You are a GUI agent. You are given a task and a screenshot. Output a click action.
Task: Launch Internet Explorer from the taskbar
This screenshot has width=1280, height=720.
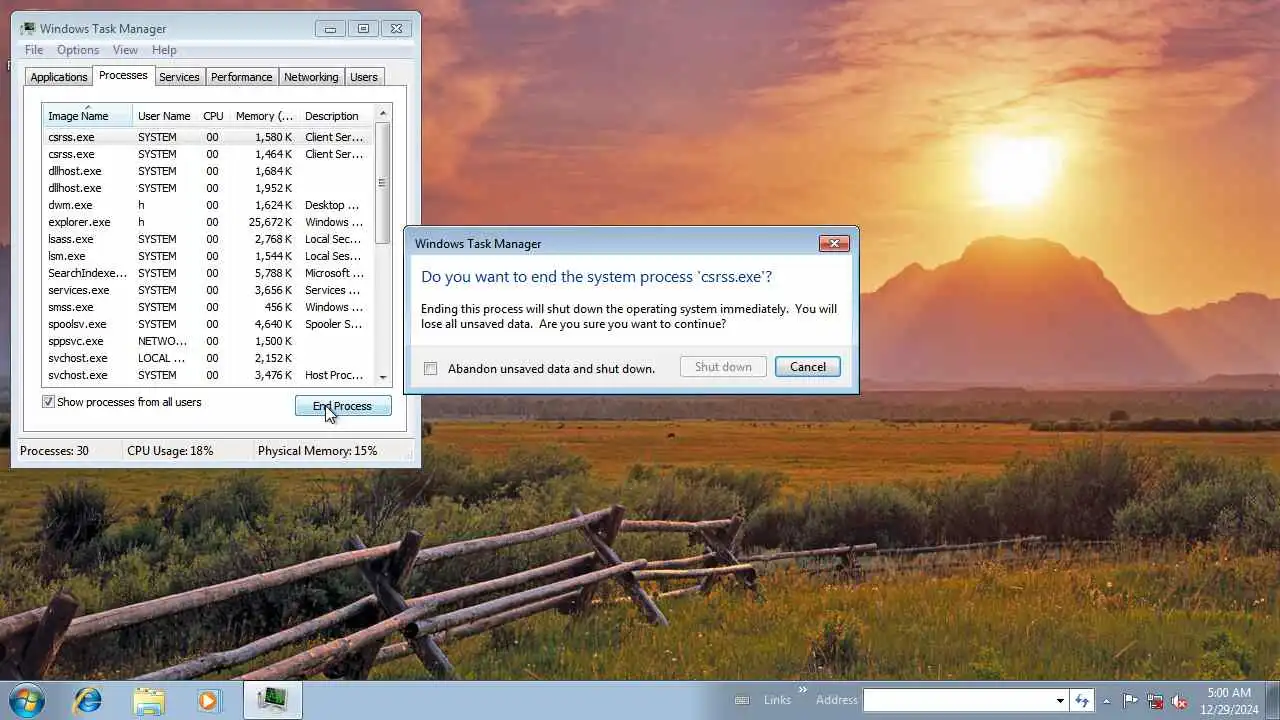point(87,700)
